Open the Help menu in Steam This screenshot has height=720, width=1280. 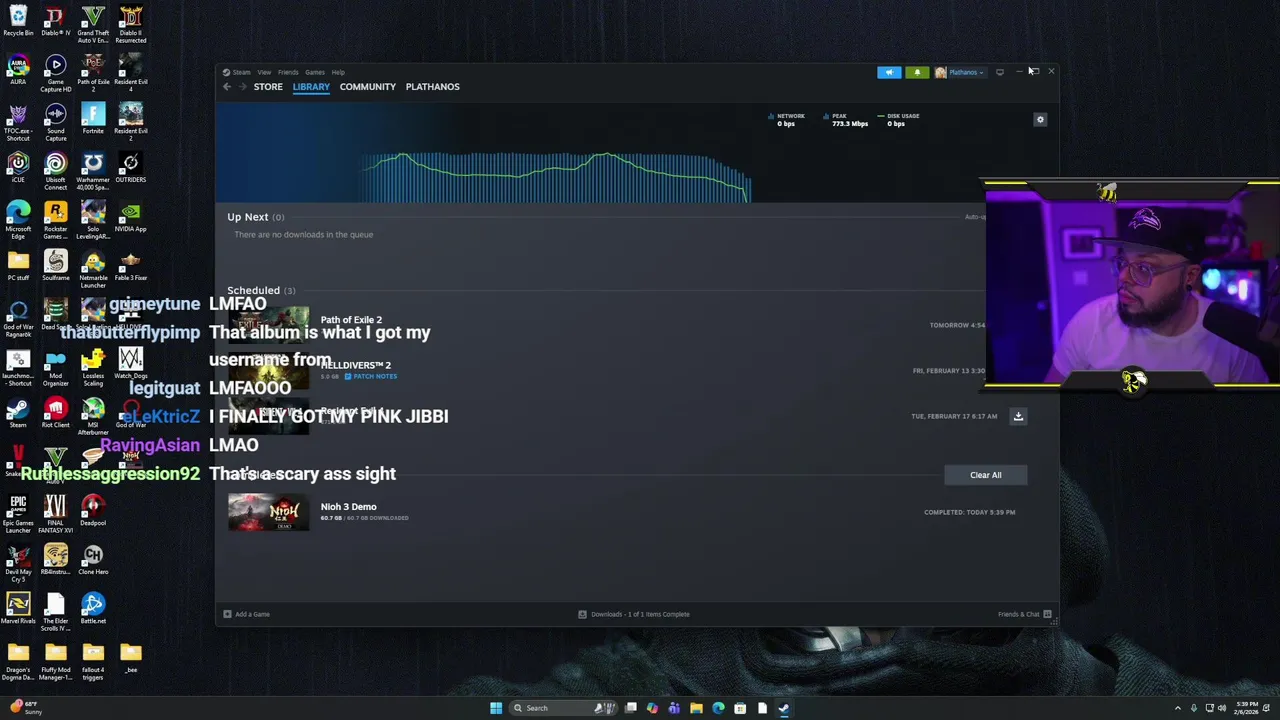point(338,72)
